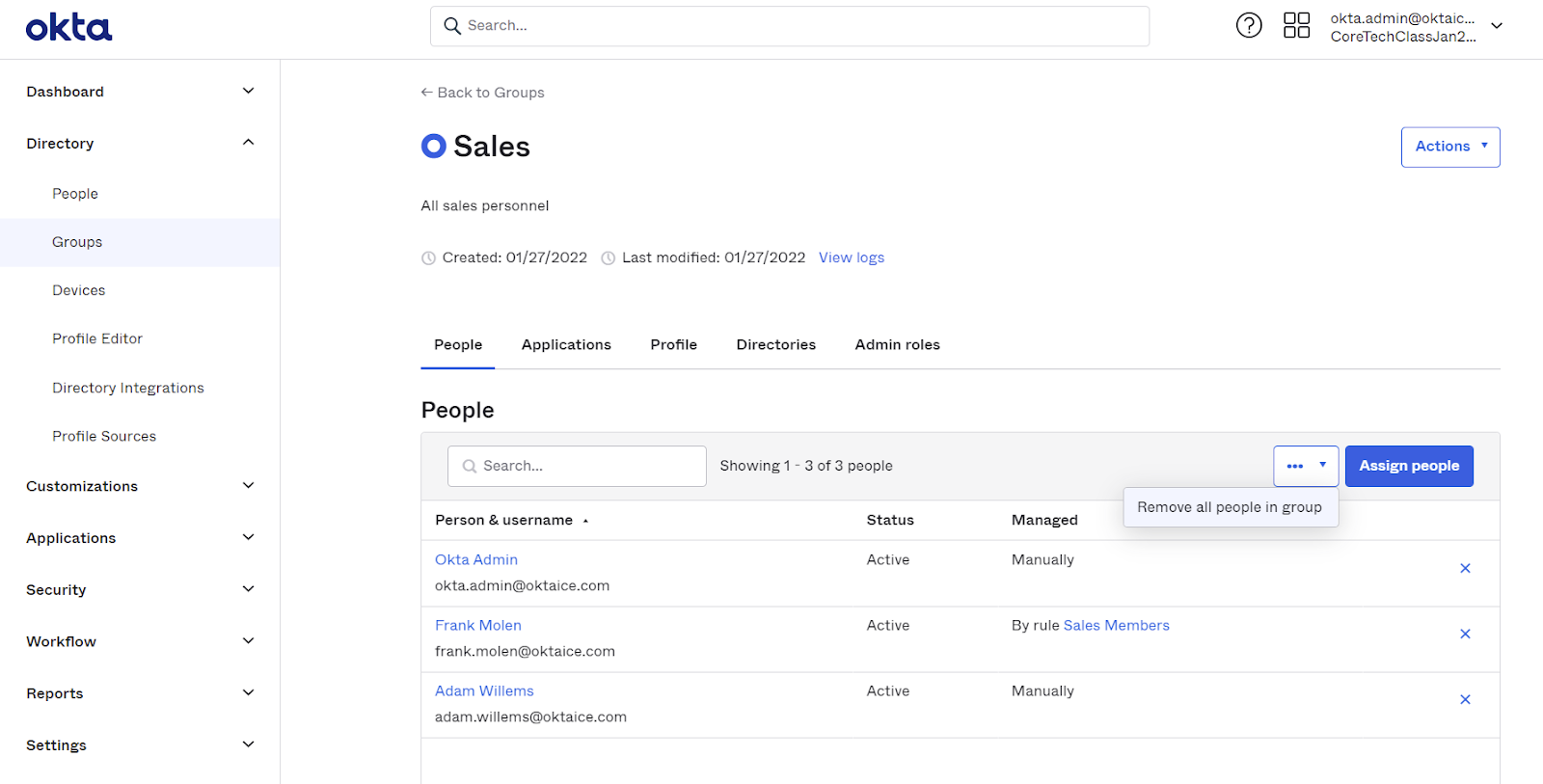Switch to the Directories tab
Viewport: 1543px width, 784px height.
click(775, 344)
